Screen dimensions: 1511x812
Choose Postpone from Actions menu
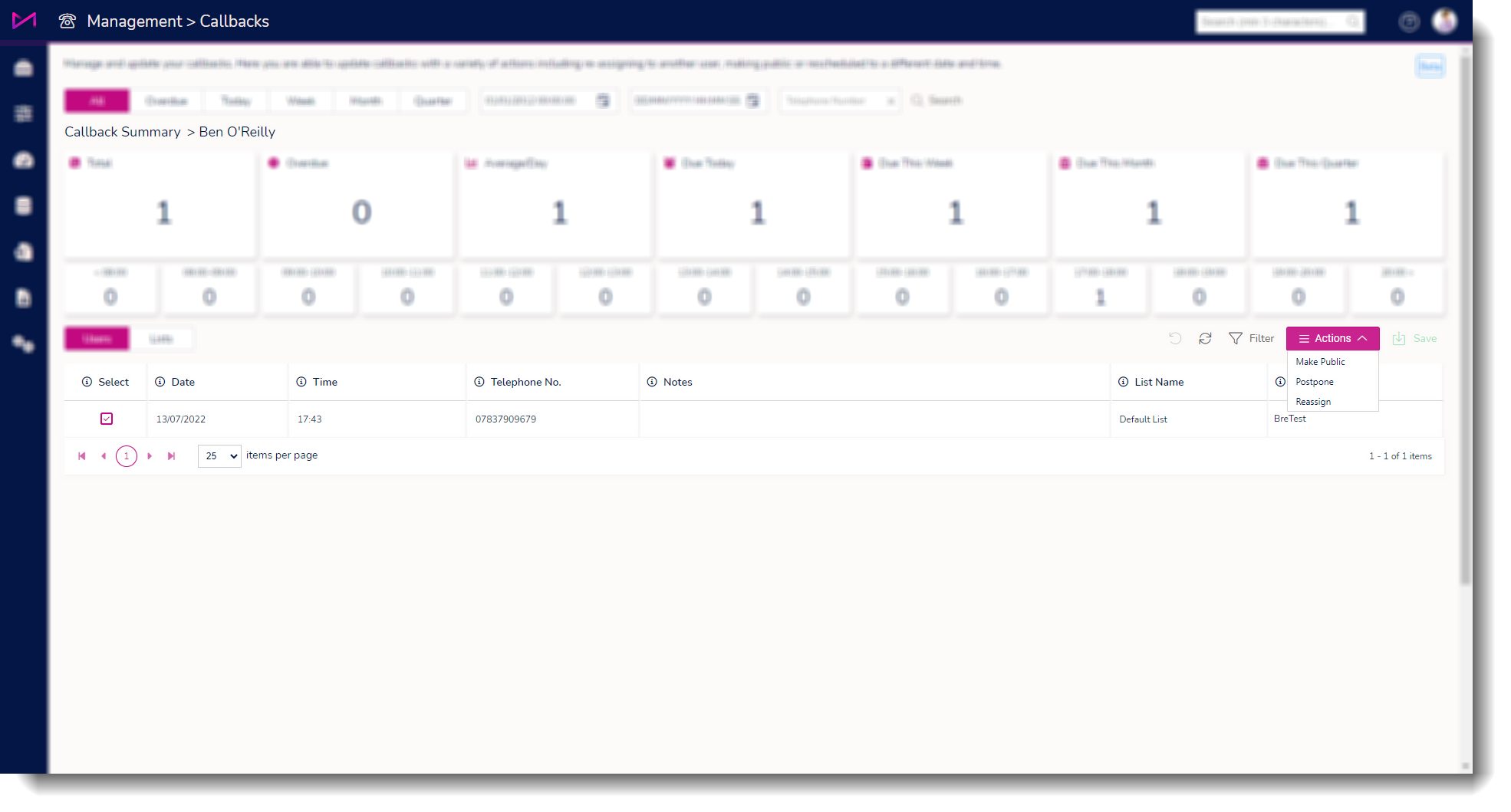(x=1315, y=382)
